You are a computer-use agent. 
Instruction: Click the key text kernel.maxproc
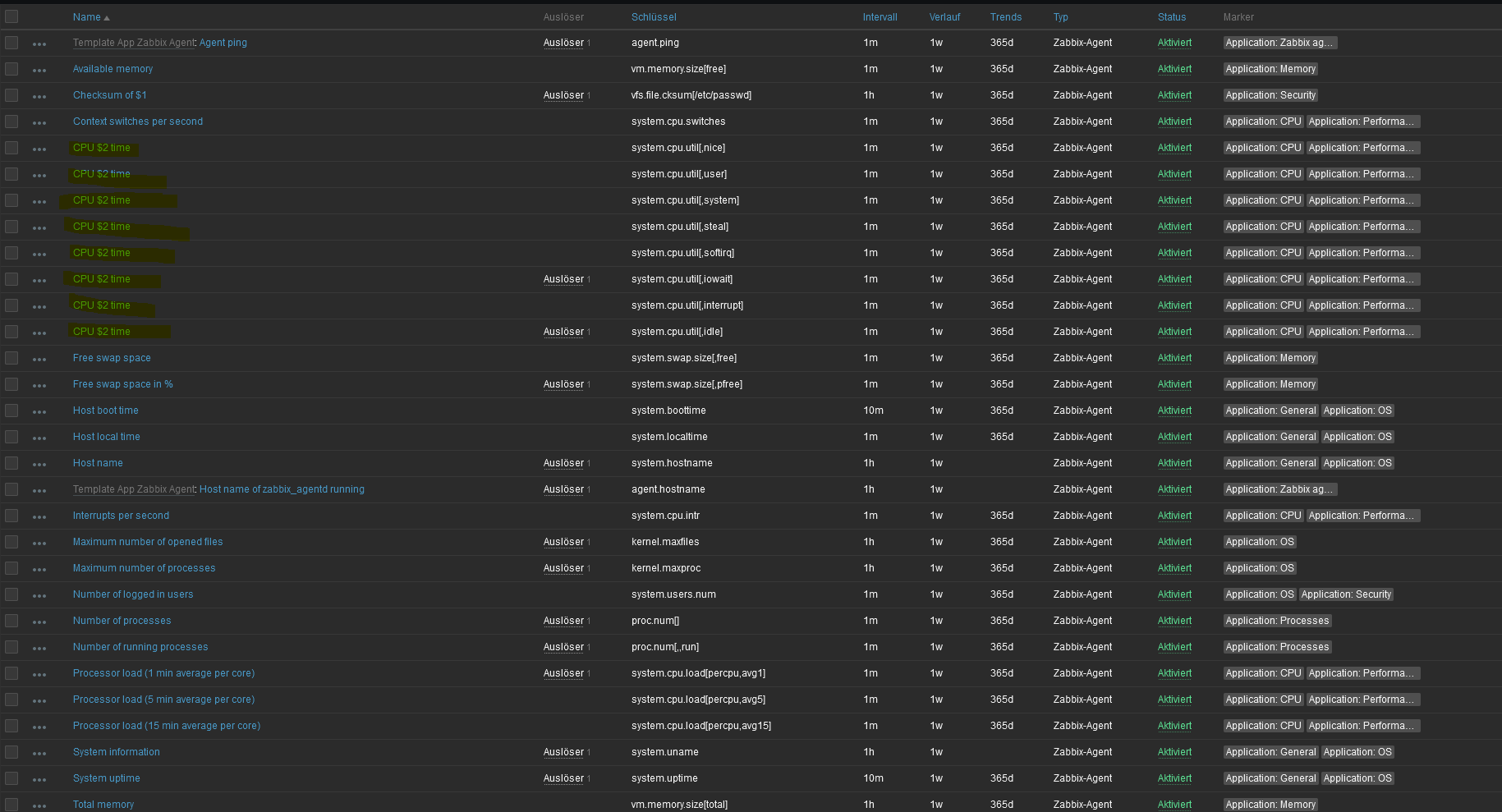666,568
